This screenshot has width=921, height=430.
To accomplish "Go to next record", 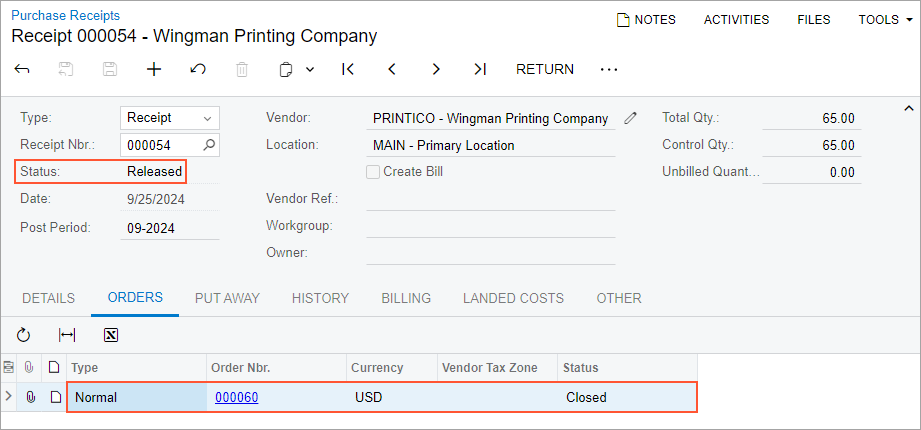I will coord(436,69).
